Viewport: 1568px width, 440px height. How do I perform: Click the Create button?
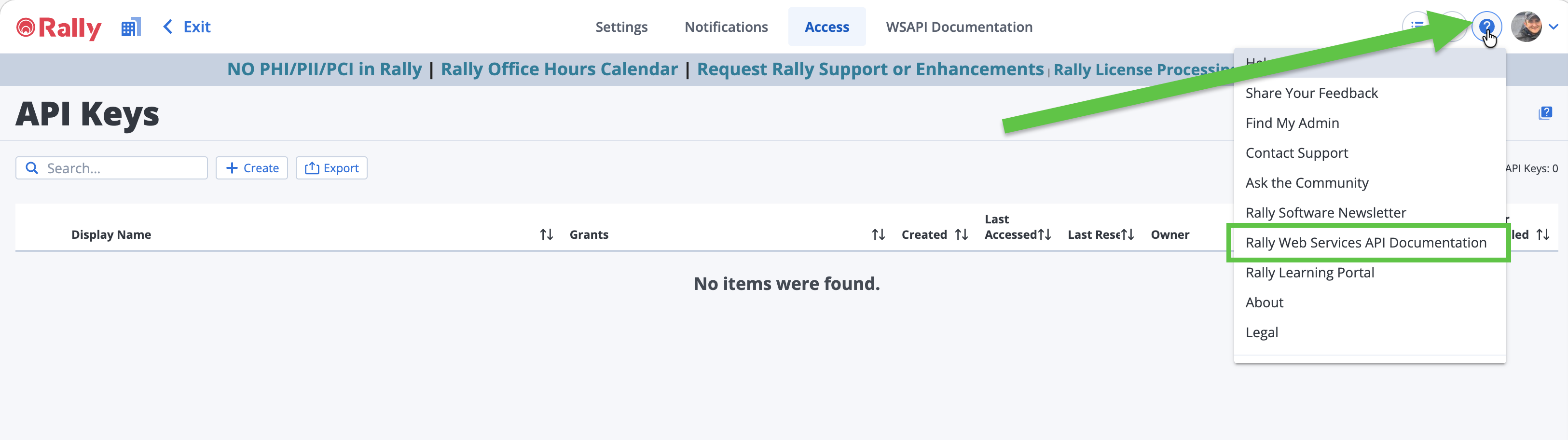(251, 168)
